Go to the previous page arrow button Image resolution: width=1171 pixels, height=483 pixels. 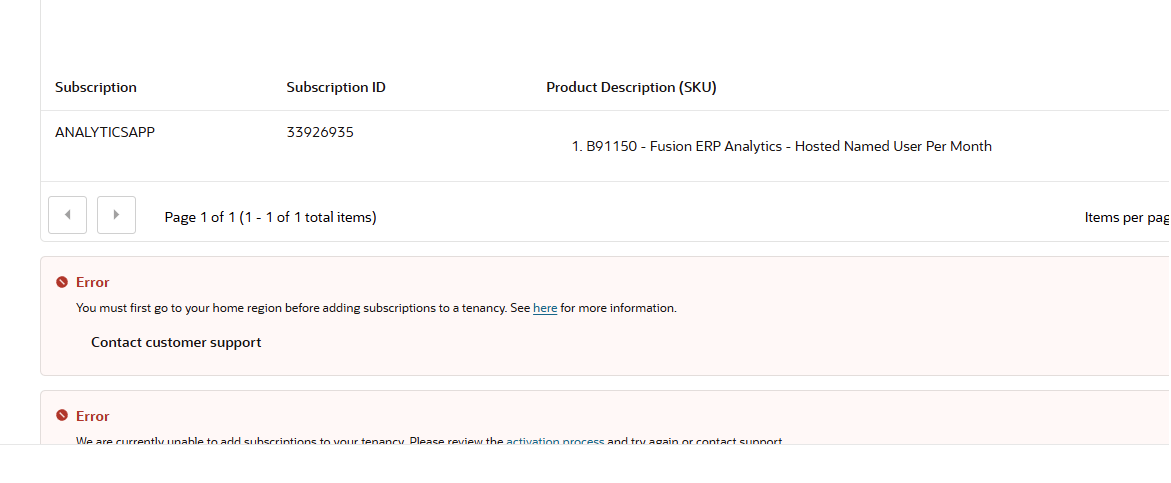click(67, 215)
